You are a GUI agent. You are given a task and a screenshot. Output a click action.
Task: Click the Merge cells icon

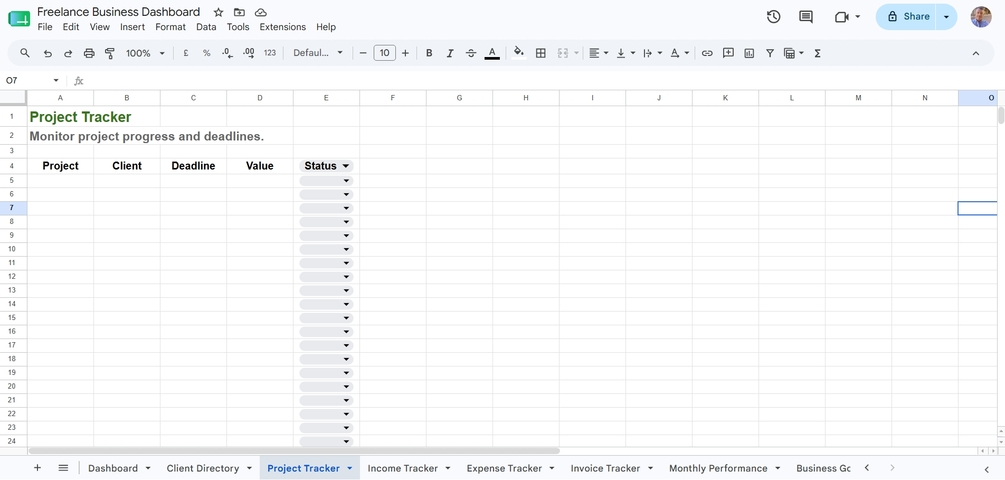click(563, 53)
